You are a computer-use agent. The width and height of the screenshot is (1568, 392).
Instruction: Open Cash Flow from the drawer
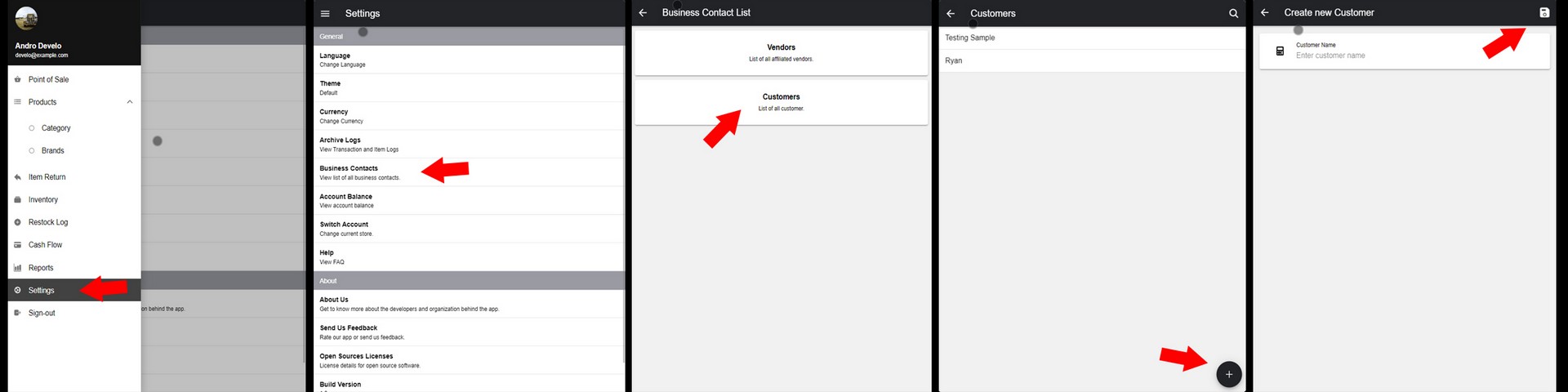click(74, 245)
